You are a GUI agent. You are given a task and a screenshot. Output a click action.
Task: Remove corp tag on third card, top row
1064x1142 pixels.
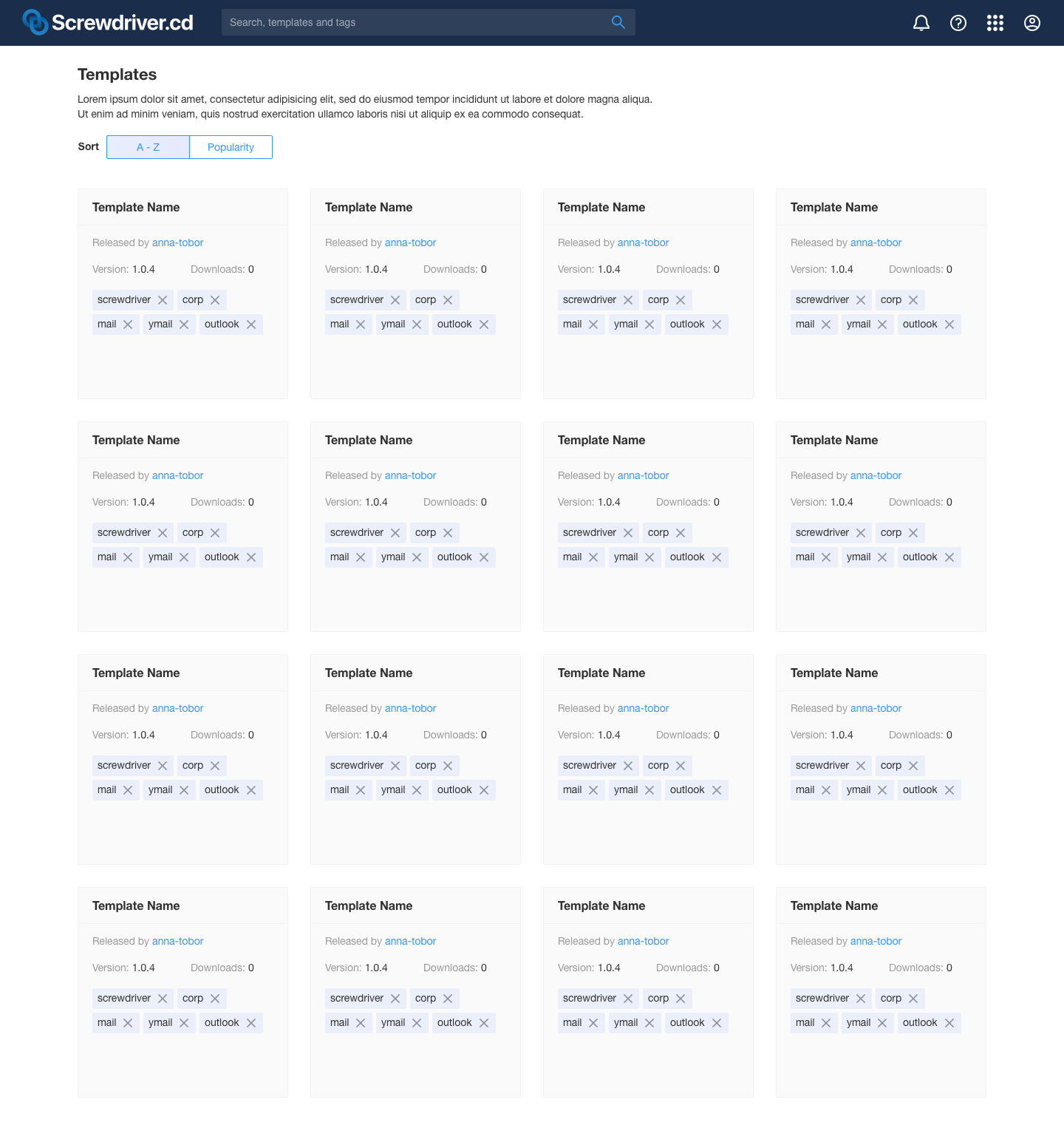pyautogui.click(x=681, y=300)
